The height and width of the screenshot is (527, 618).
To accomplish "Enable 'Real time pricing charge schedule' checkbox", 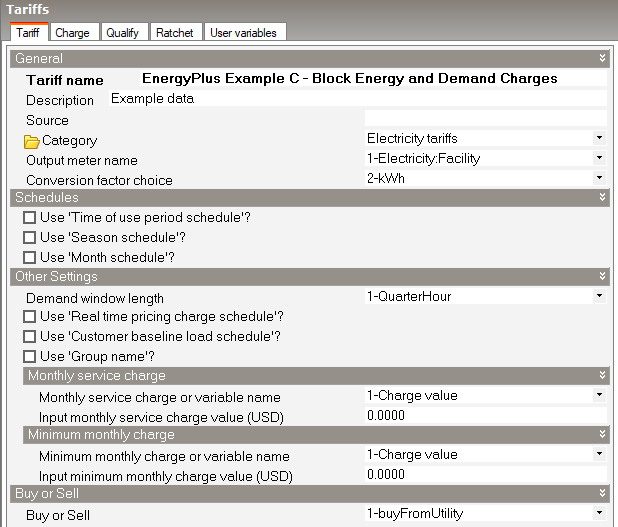I will pos(30,317).
